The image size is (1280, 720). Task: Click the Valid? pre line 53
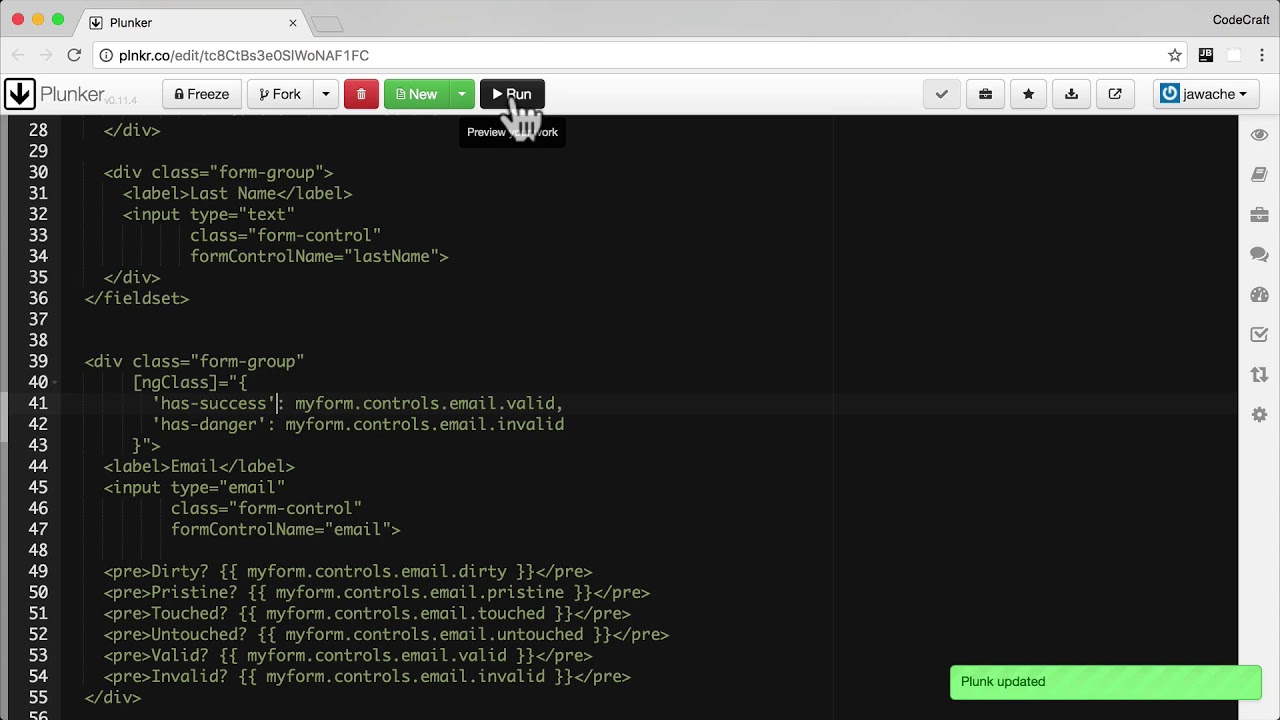tap(348, 655)
